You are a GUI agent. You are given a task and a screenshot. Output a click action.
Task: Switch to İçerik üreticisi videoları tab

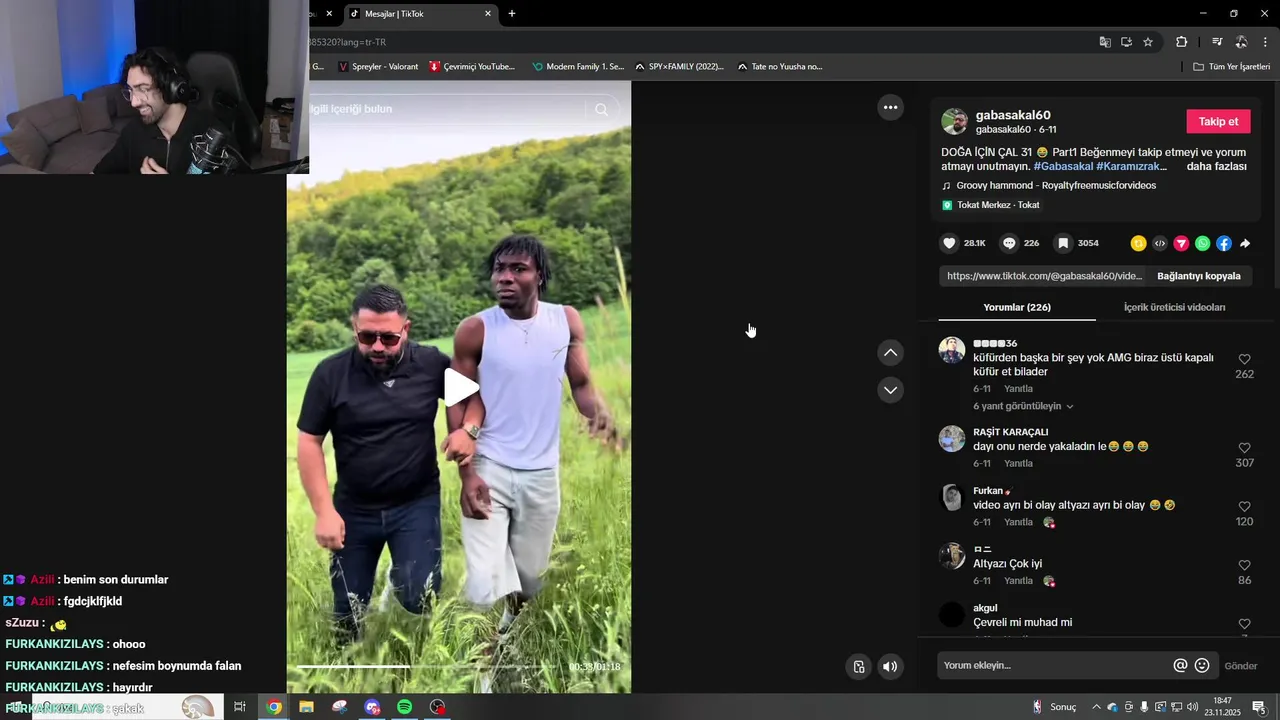click(x=1174, y=307)
